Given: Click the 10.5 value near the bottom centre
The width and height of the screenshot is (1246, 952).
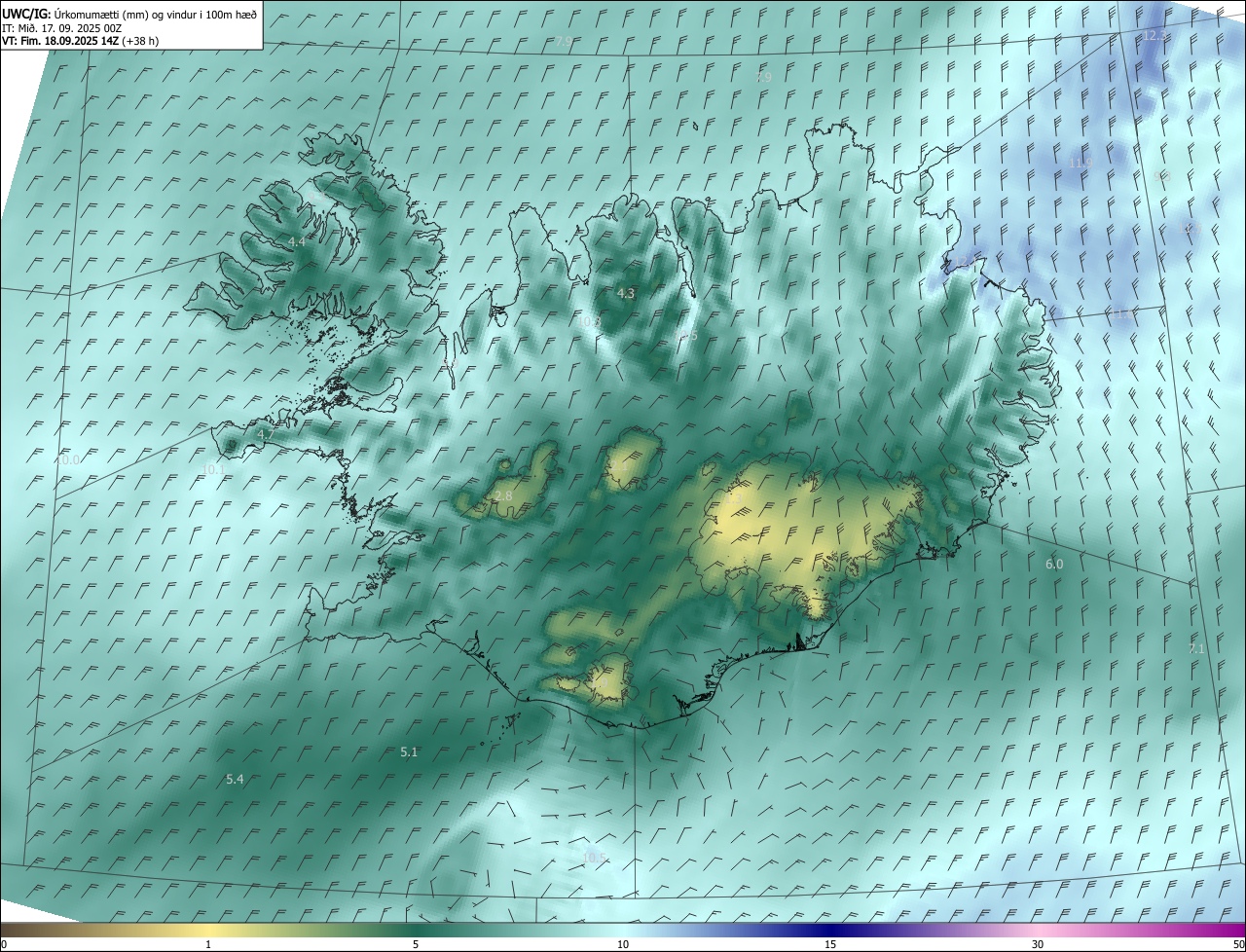Looking at the screenshot, I should [x=594, y=858].
